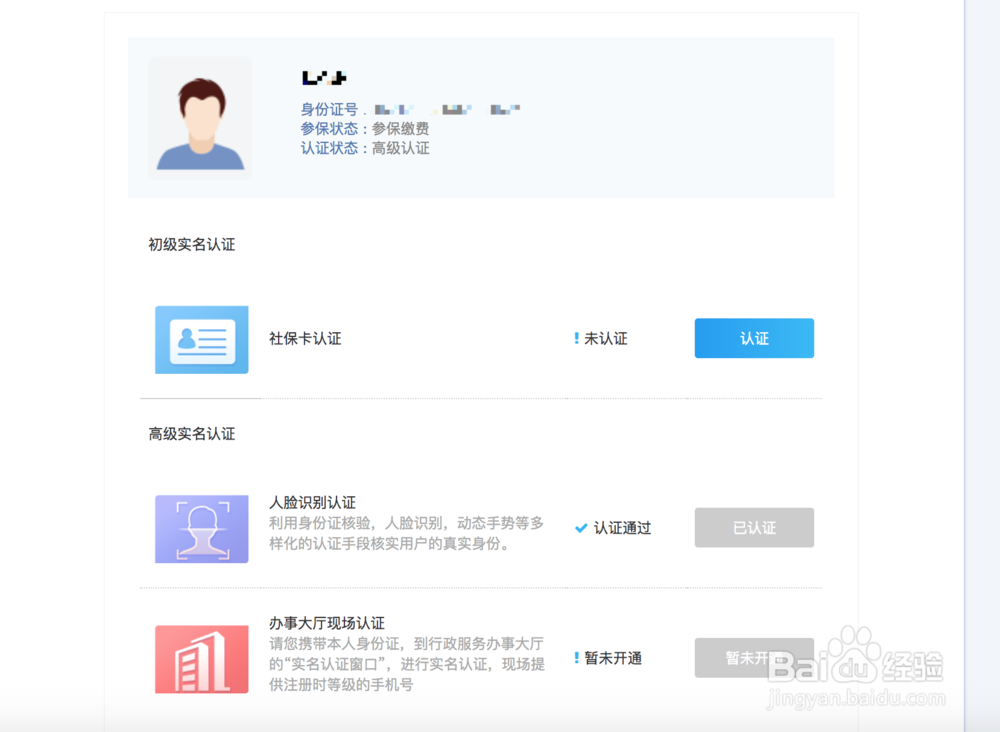Image resolution: width=1000 pixels, height=732 pixels.
Task: Click the blue 认证 button
Action: coord(754,338)
